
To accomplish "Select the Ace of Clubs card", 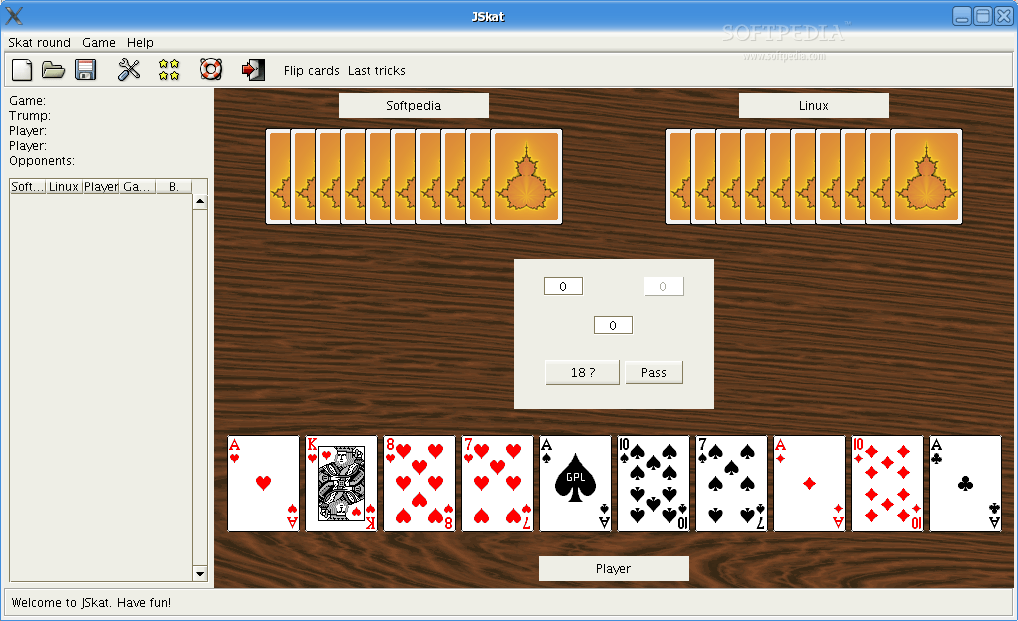I will (965, 483).
